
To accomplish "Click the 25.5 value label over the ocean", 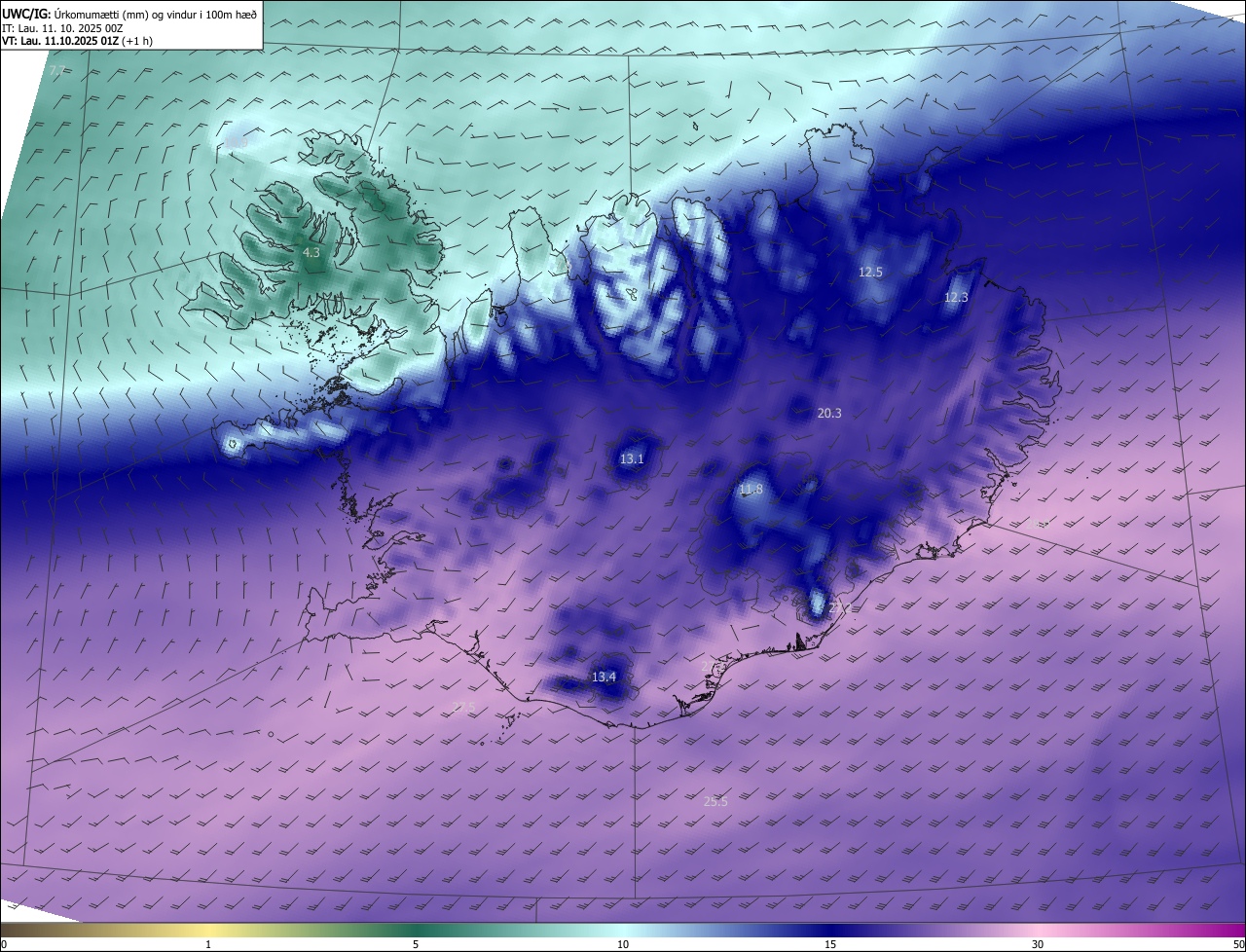I will point(715,802).
